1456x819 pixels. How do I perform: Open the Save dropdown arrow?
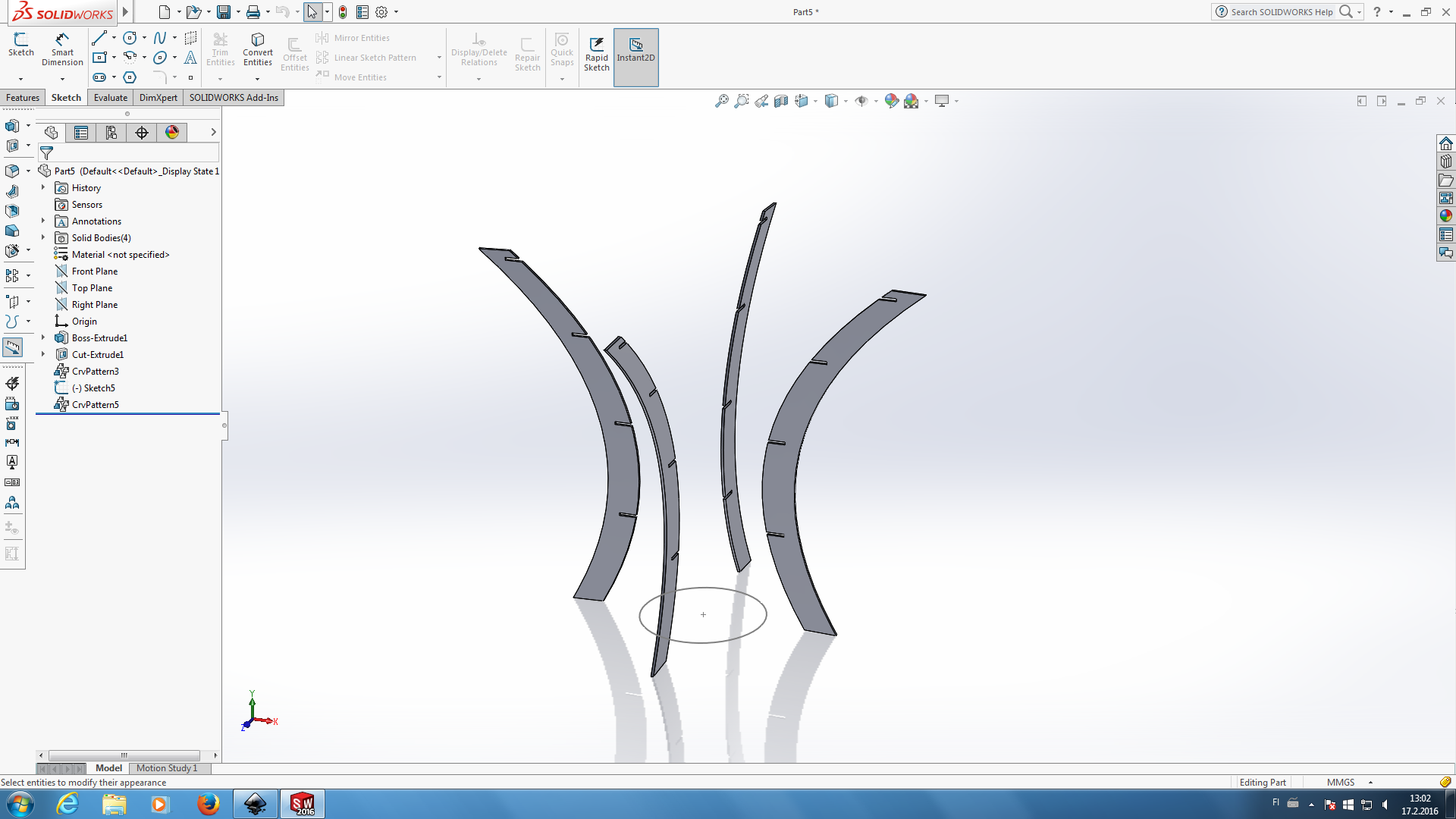click(x=238, y=12)
